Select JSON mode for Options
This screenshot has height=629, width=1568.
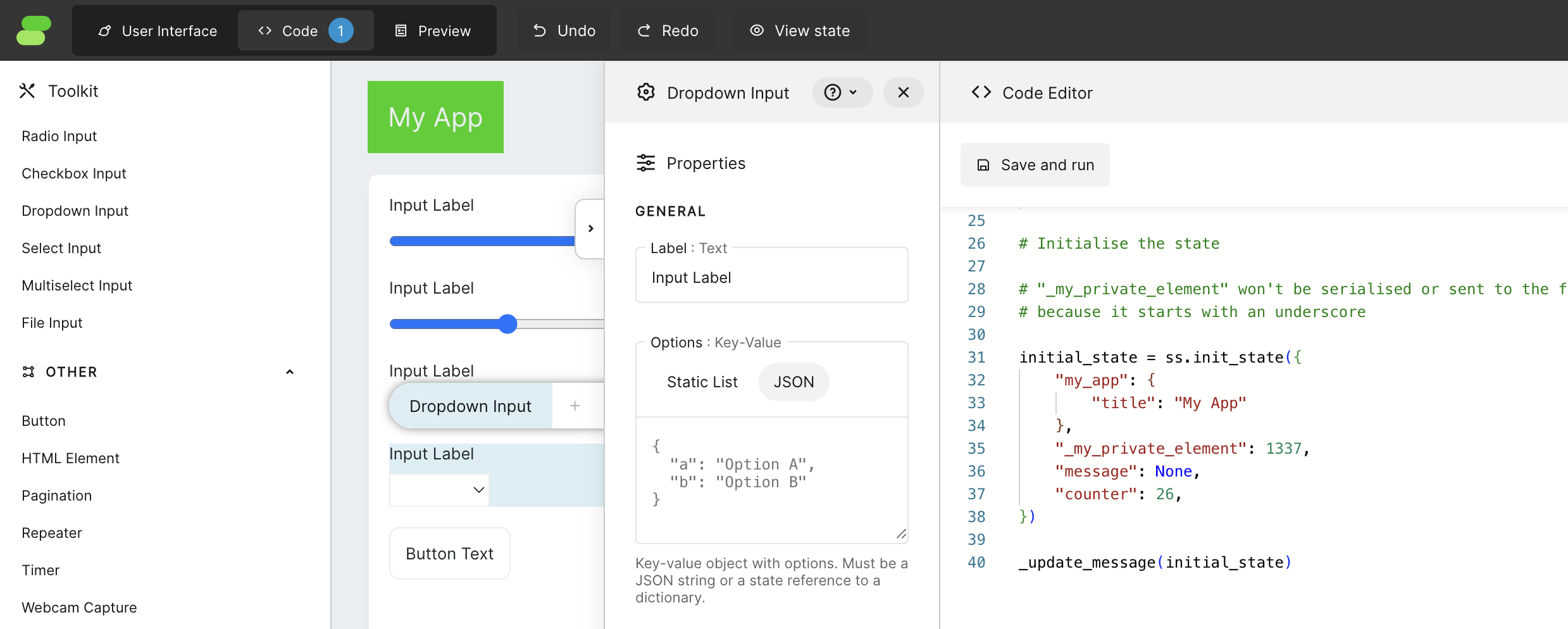pyautogui.click(x=793, y=382)
